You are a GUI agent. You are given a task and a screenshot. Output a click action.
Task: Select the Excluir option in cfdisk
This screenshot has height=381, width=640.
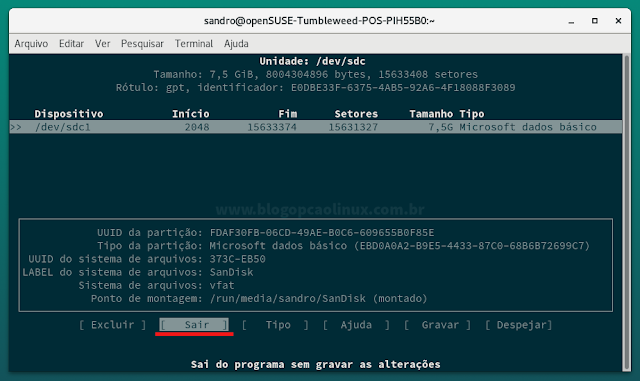(x=113, y=325)
